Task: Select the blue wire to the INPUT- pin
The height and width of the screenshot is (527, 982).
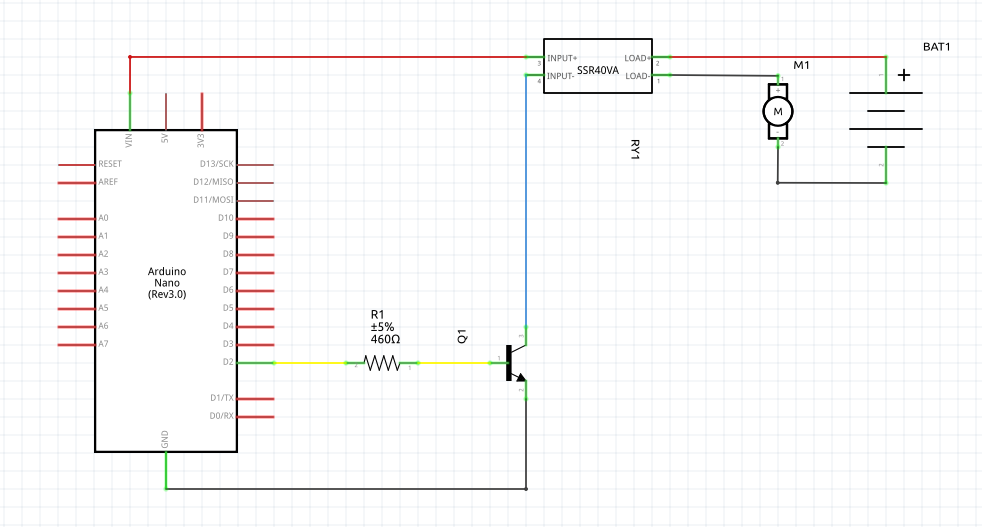Action: (x=526, y=200)
